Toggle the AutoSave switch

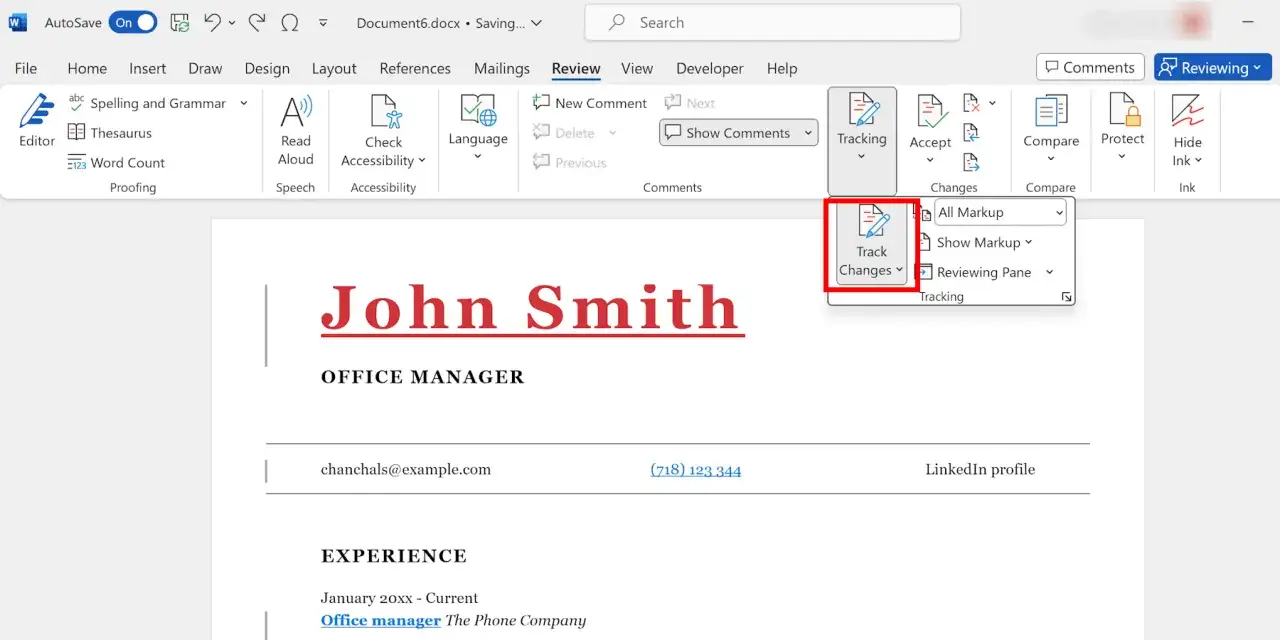[x=133, y=22]
